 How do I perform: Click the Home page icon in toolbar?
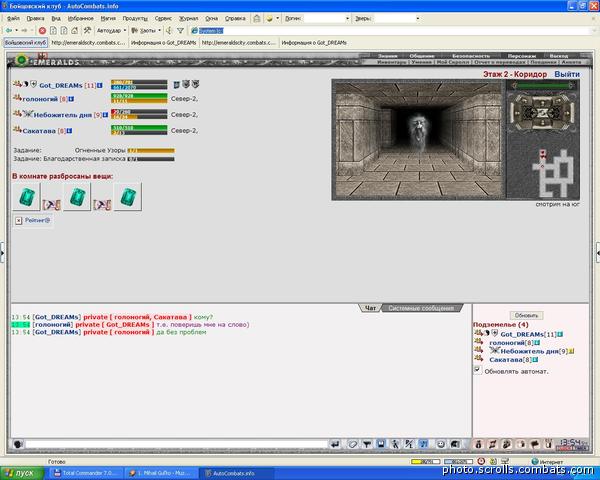pyautogui.click(x=75, y=30)
